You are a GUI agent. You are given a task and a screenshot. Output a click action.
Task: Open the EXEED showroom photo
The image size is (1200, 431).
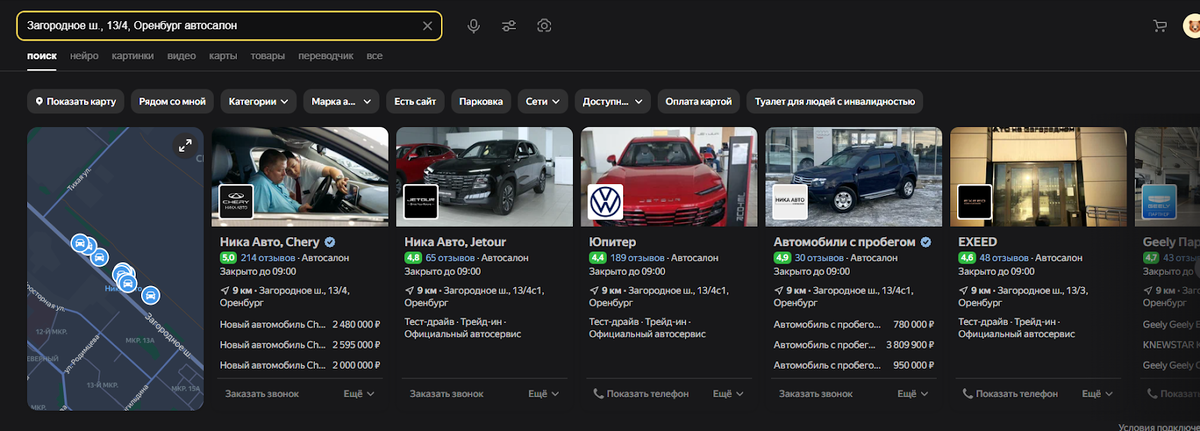(1038, 176)
